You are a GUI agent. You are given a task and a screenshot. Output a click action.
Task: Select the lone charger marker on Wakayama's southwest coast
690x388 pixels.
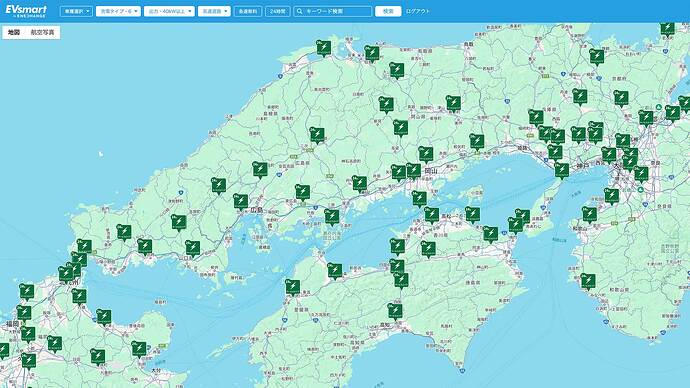(x=588, y=281)
